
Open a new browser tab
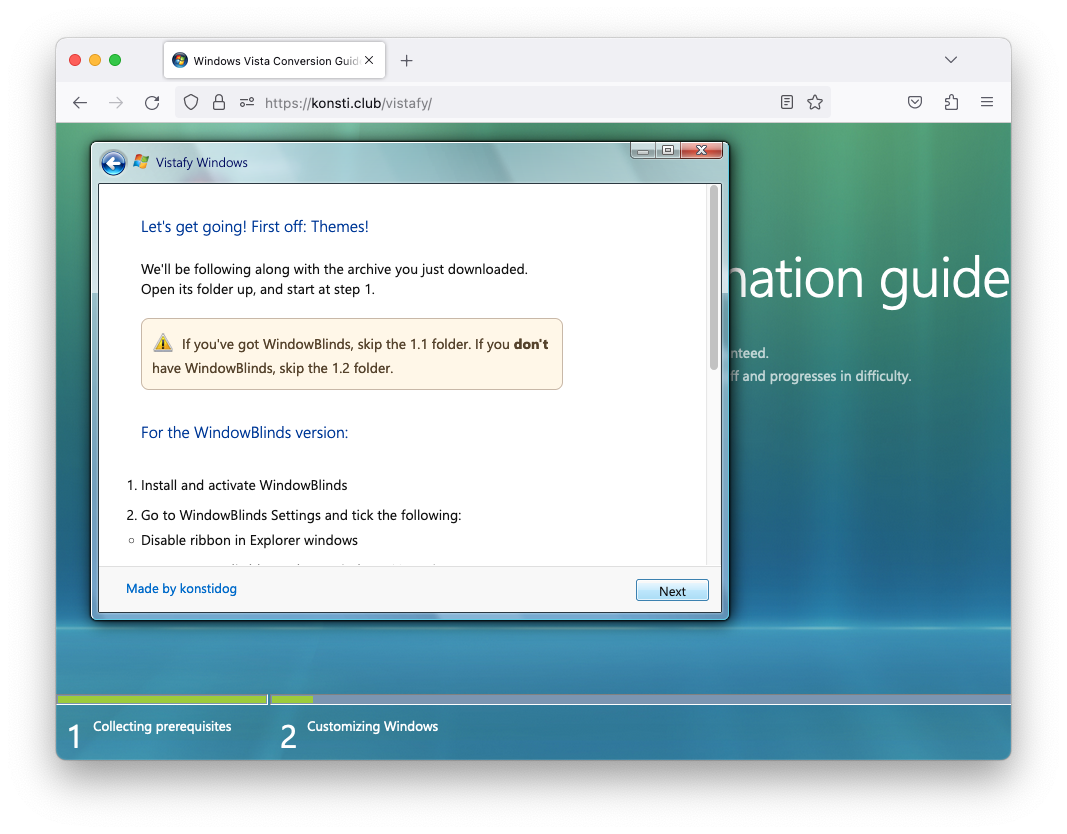[x=406, y=61]
